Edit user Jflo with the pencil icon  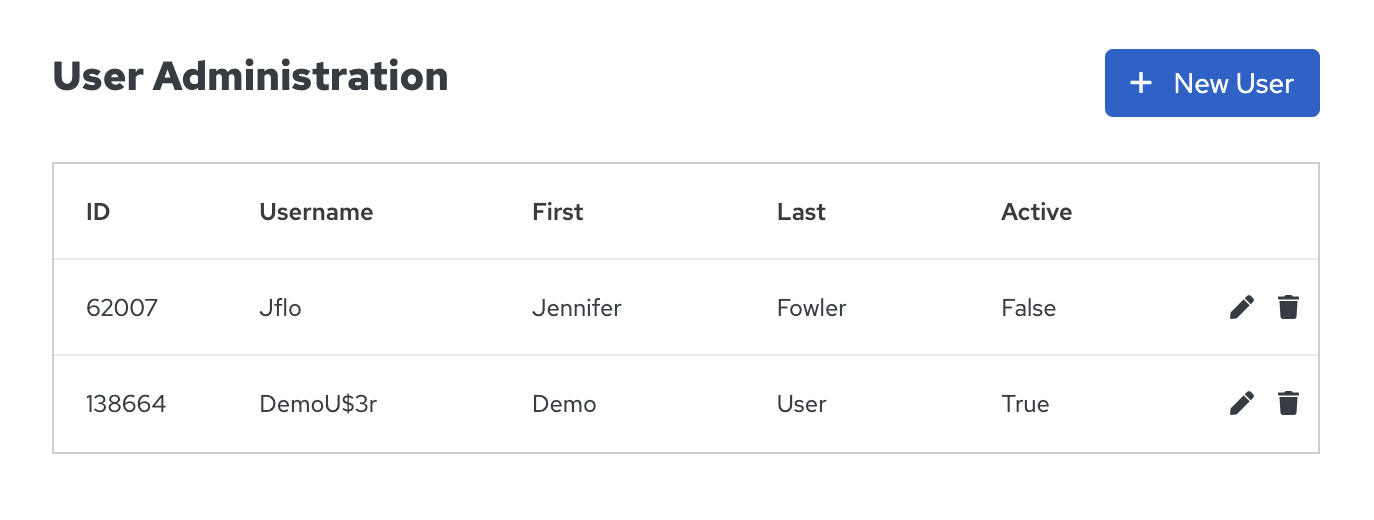(x=1241, y=307)
